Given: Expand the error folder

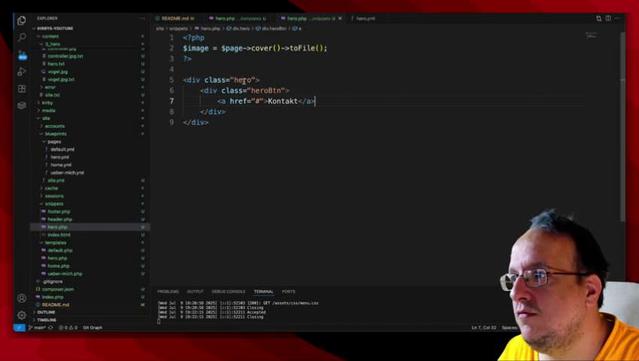Looking at the screenshot, I should point(50,87).
